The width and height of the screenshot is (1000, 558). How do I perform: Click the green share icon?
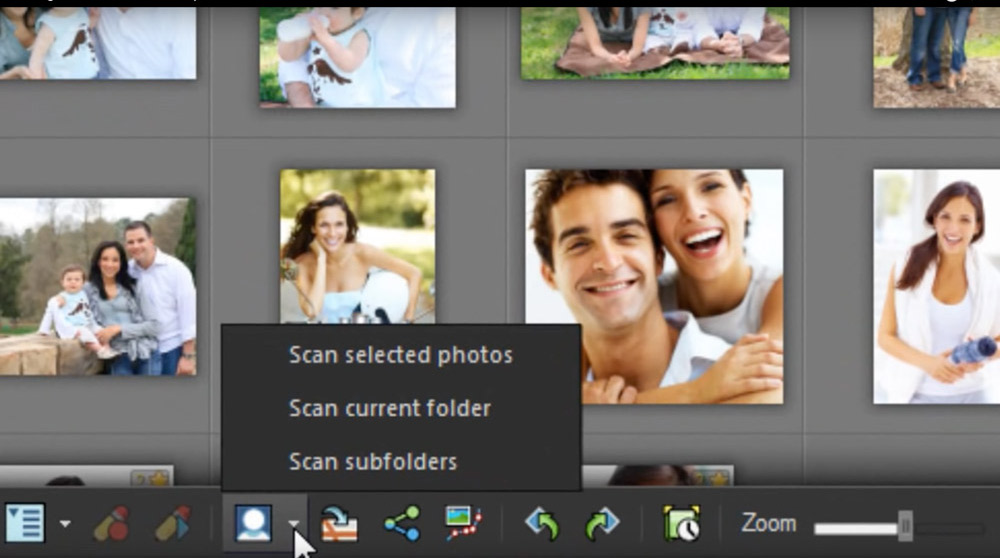tap(402, 524)
